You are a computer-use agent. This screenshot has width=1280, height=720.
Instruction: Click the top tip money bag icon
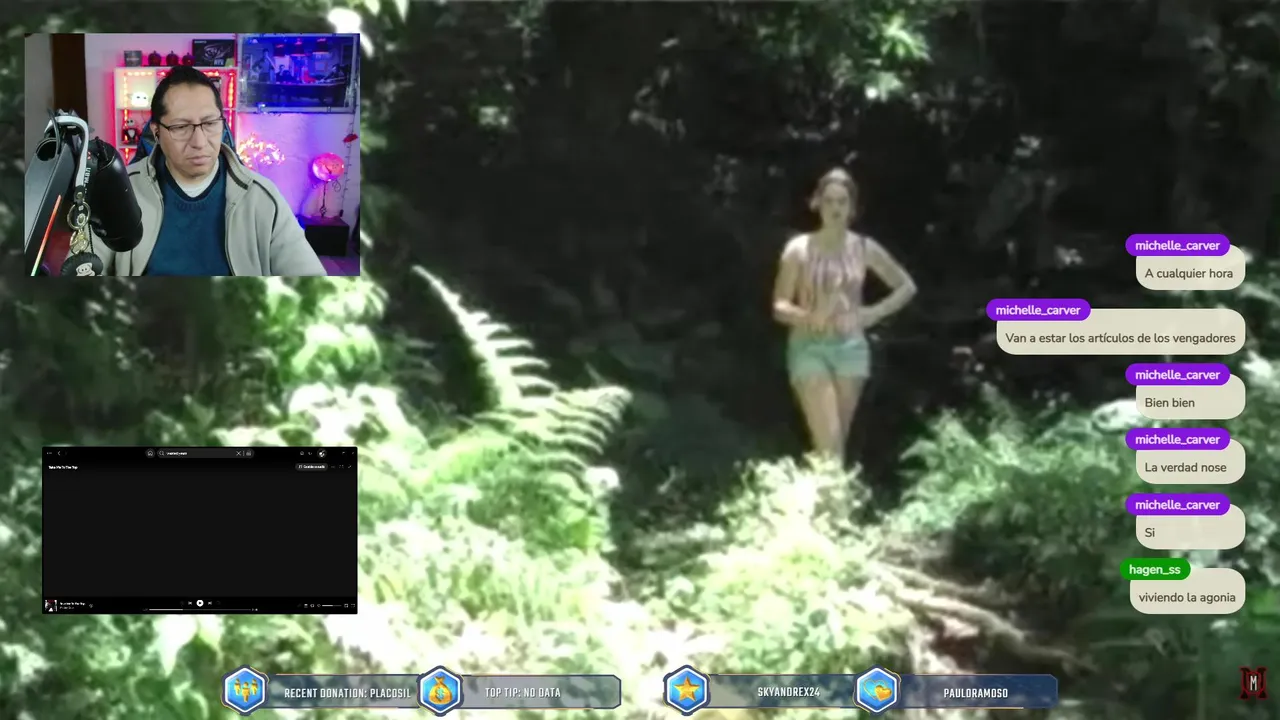(x=440, y=690)
